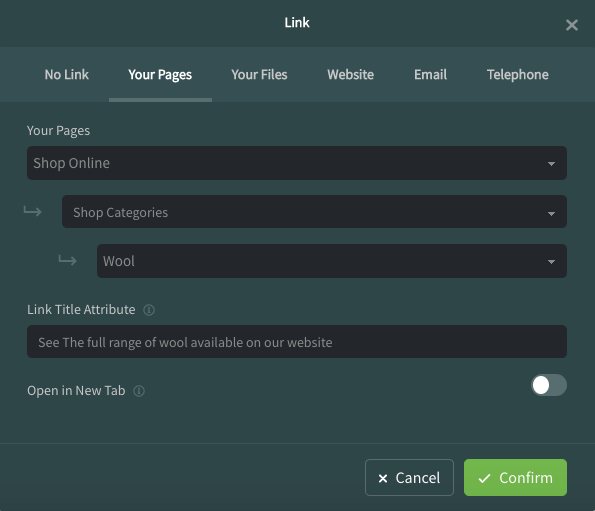Confirm the link settings
Screen dimensions: 595x511
tap(515, 478)
